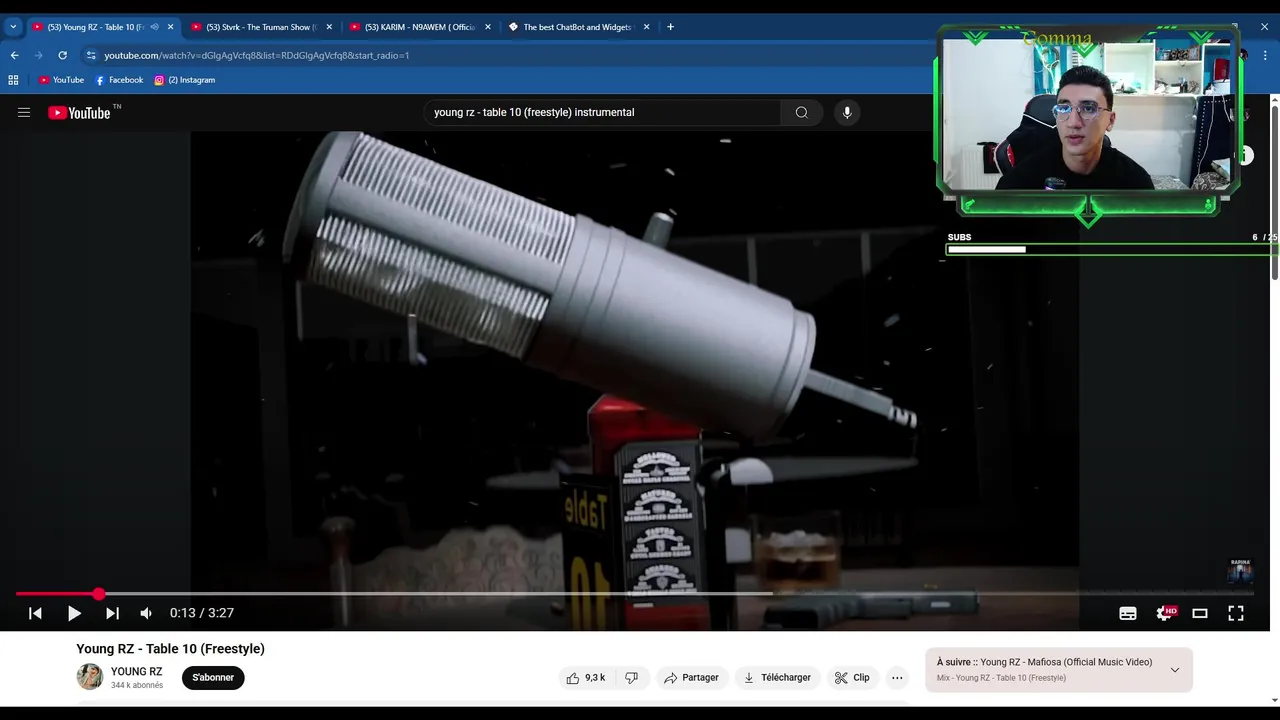Click the YouTube search input field
The image size is (1280, 720).
[602, 113]
